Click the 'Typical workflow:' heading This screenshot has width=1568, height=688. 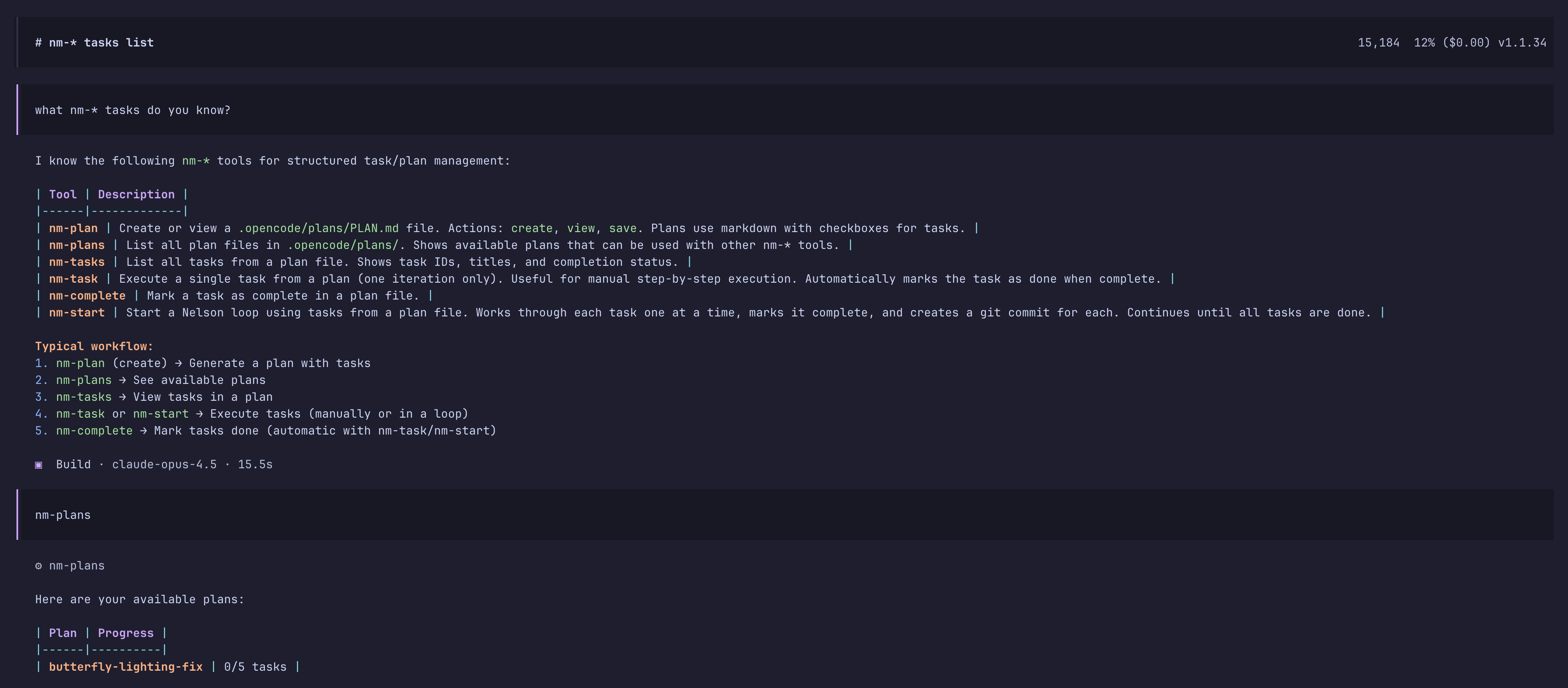(94, 346)
